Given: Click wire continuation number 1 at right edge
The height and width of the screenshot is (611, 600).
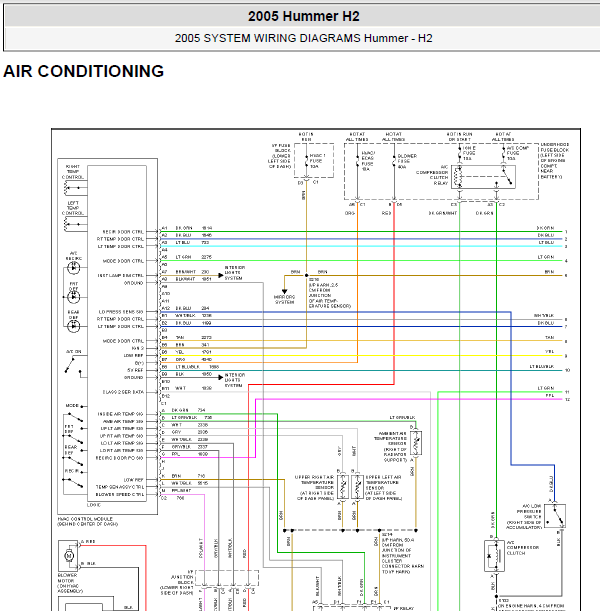Looking at the screenshot, I should (x=566, y=231).
